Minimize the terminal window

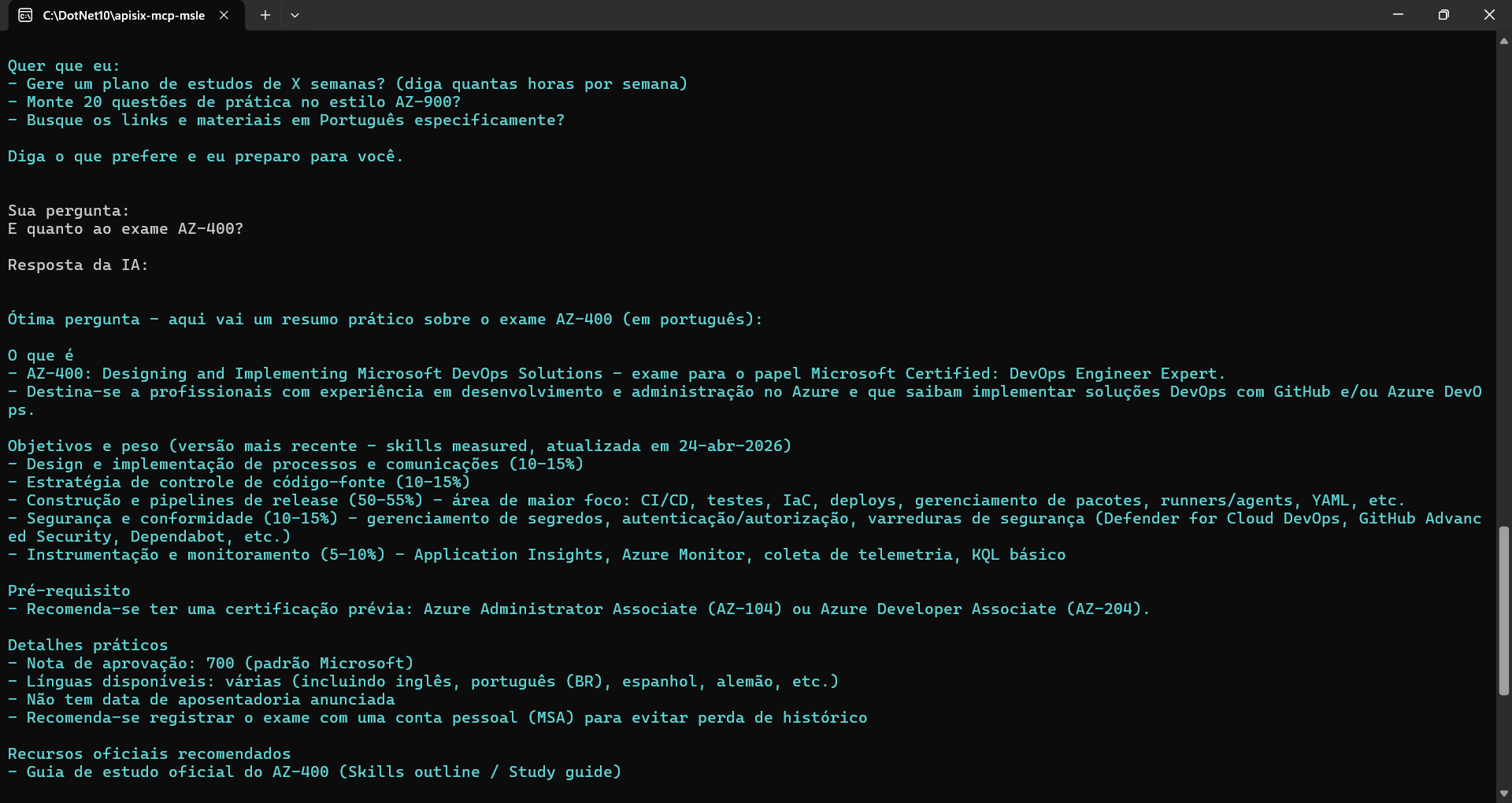tap(1398, 15)
